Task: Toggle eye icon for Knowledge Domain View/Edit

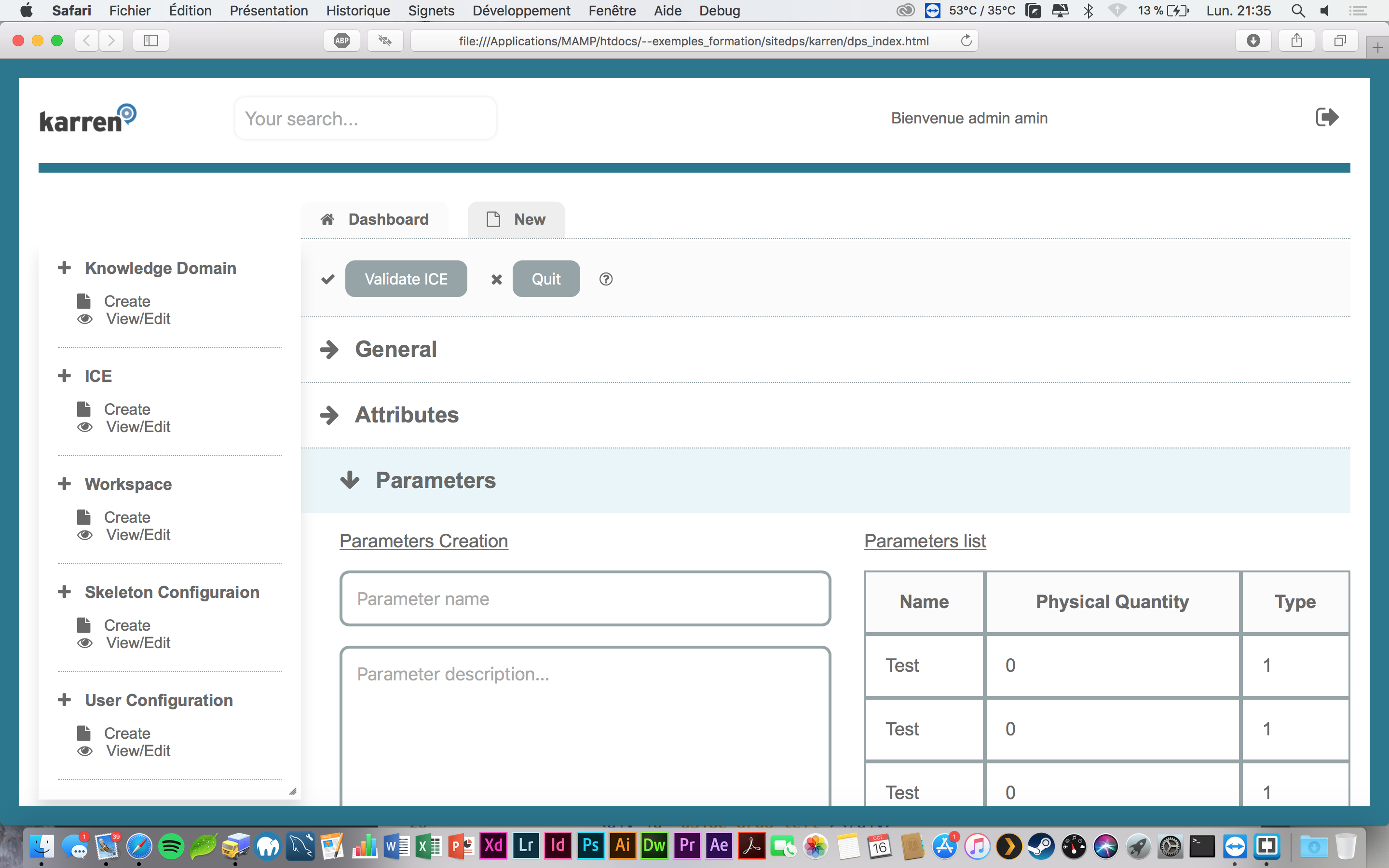Action: (x=85, y=319)
